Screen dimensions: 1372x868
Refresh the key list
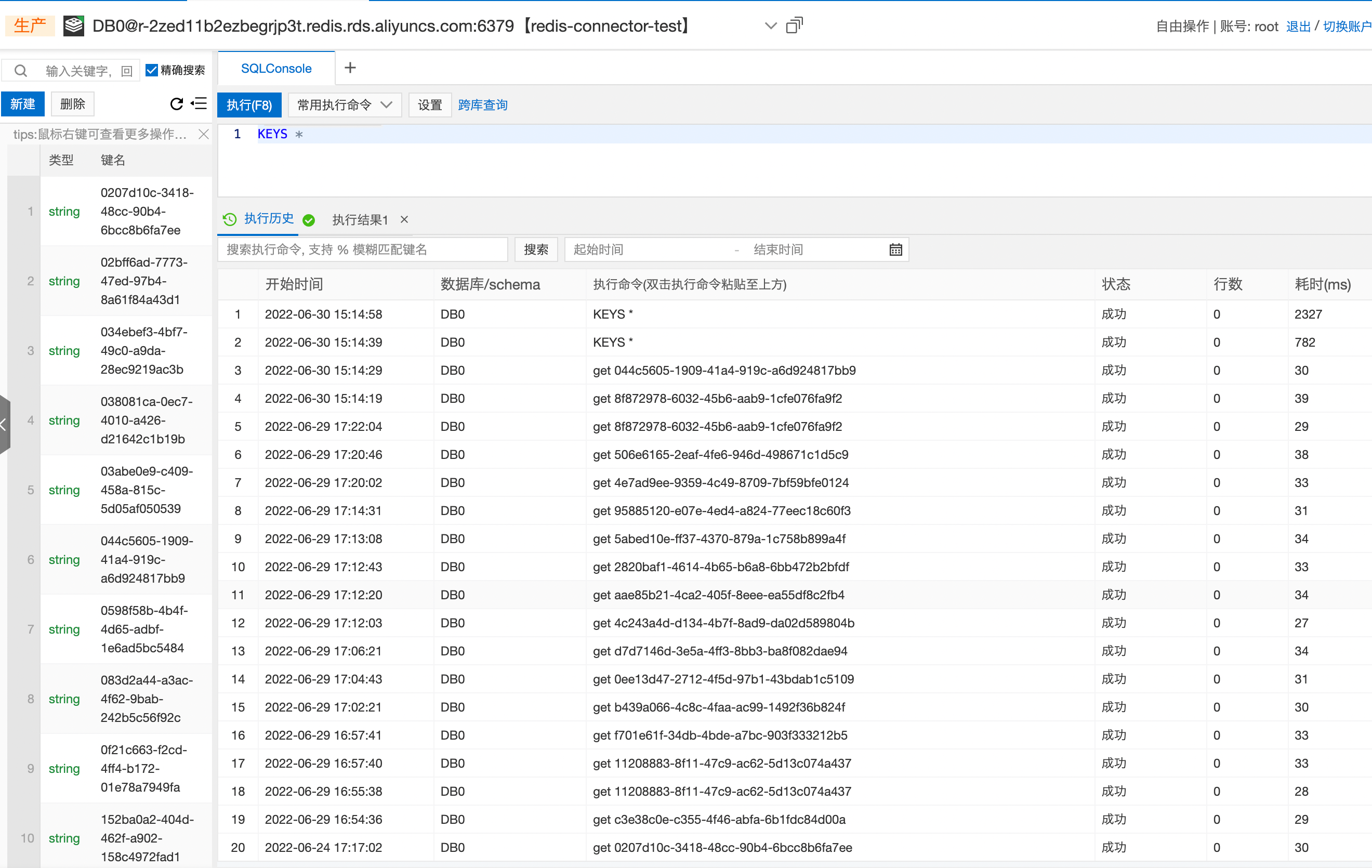177,103
